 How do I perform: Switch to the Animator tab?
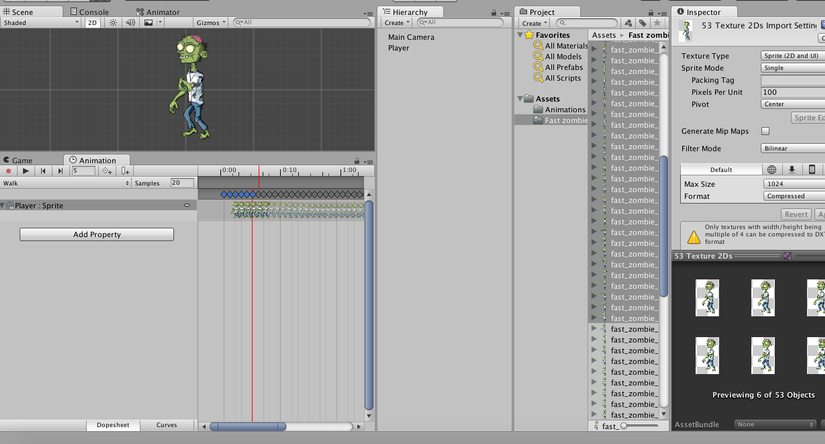click(158, 12)
